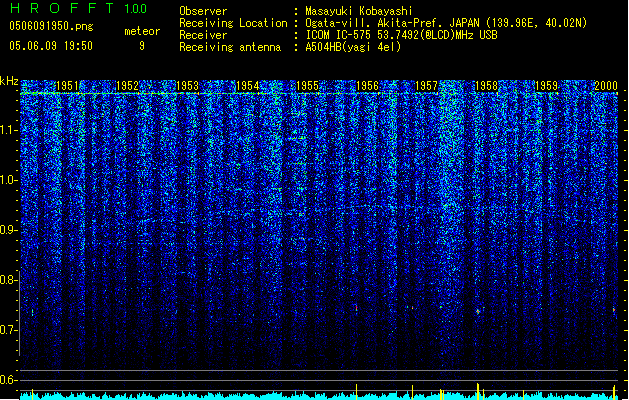Click the 1954 time marker
The height and width of the screenshot is (400, 629).
pyautogui.click(x=248, y=86)
